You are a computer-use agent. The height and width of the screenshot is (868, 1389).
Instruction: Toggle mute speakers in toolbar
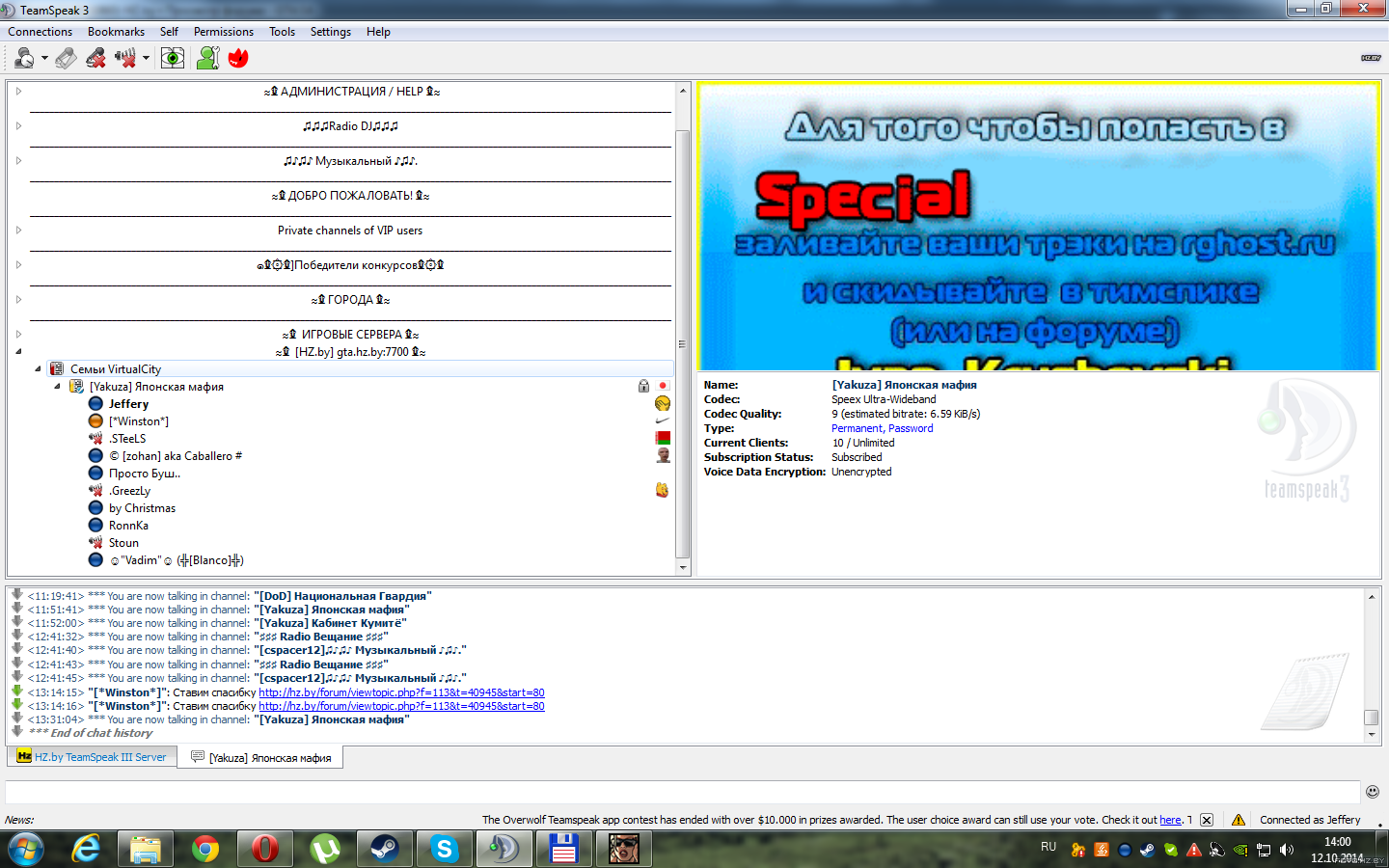[125, 59]
